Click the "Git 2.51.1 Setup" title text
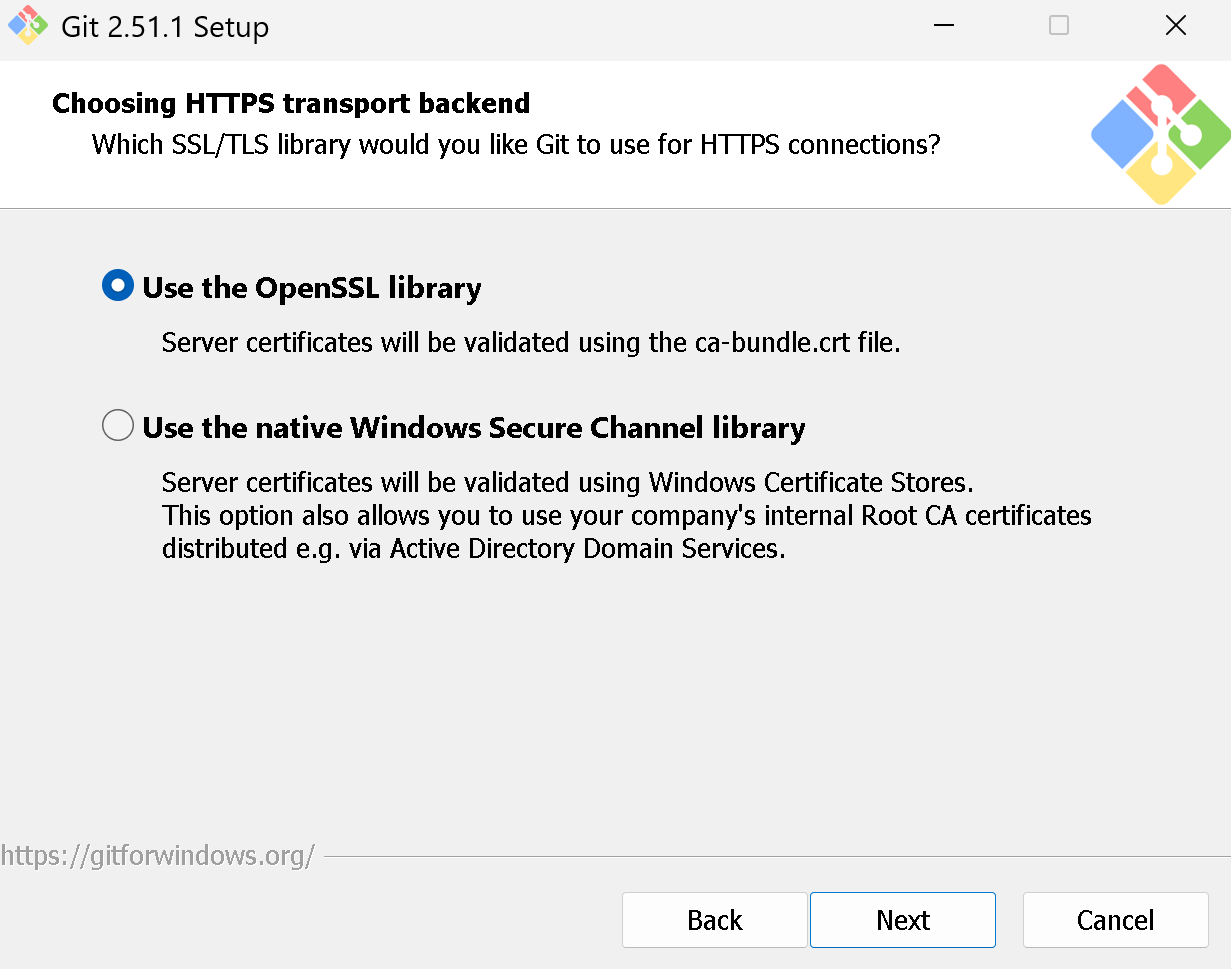This screenshot has height=969, width=1231. tap(165, 27)
